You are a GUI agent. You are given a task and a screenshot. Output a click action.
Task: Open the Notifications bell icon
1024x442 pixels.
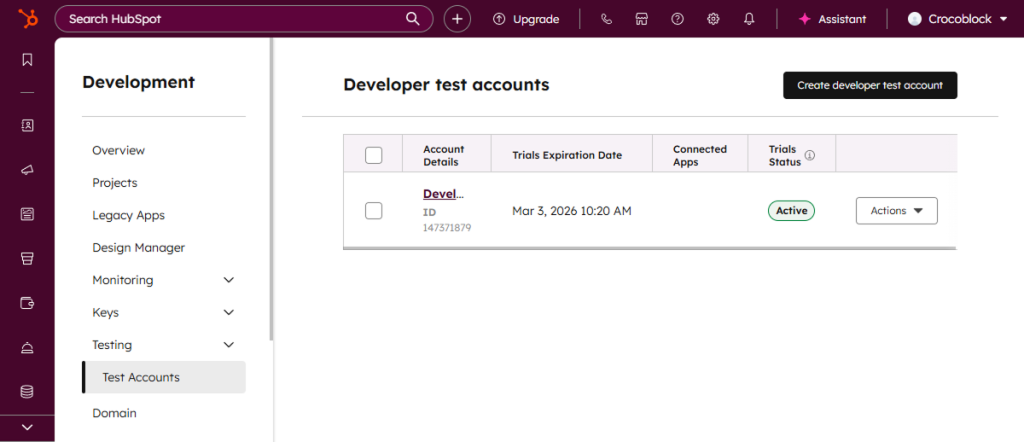pos(749,19)
